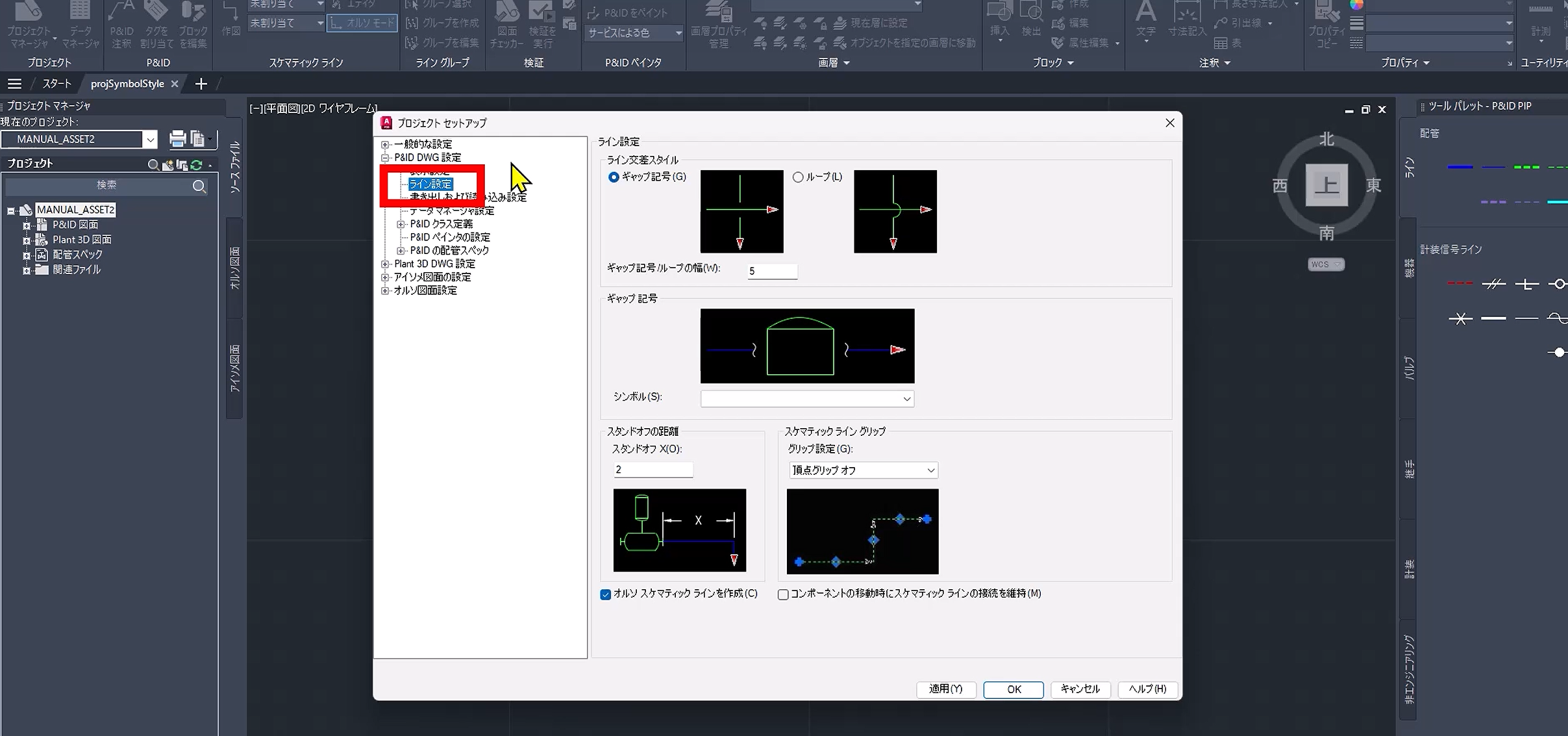Click the print icon next to the project dropdown
The height and width of the screenshot is (736, 1568).
click(177, 138)
